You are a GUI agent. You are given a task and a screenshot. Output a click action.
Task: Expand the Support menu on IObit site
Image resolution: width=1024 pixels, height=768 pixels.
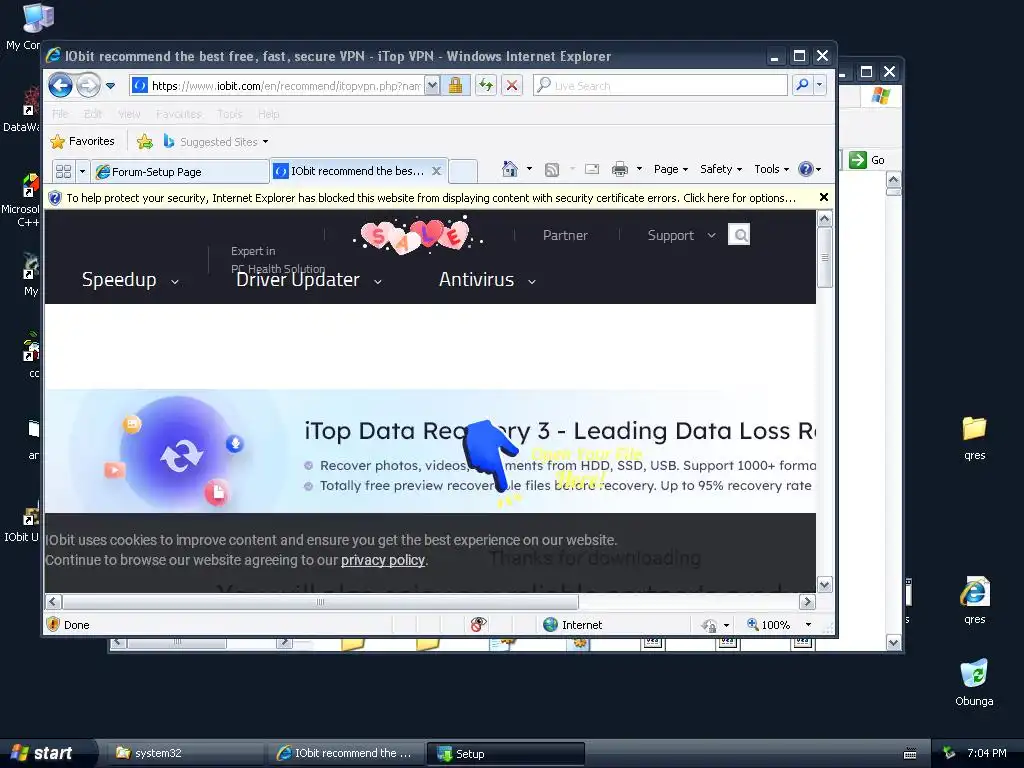pos(681,235)
